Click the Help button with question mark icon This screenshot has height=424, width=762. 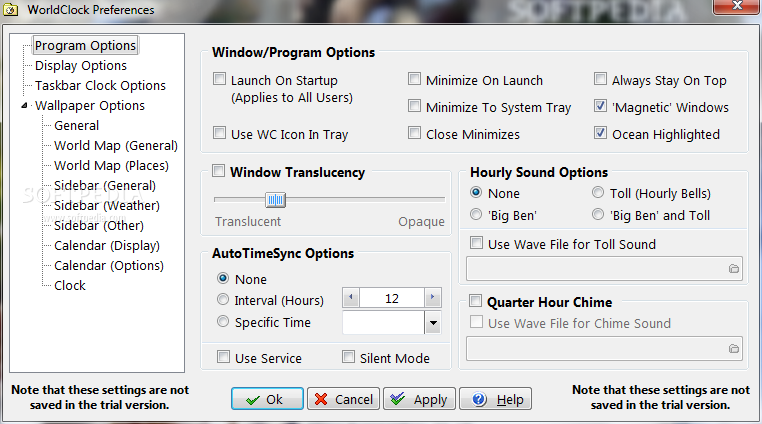495,399
